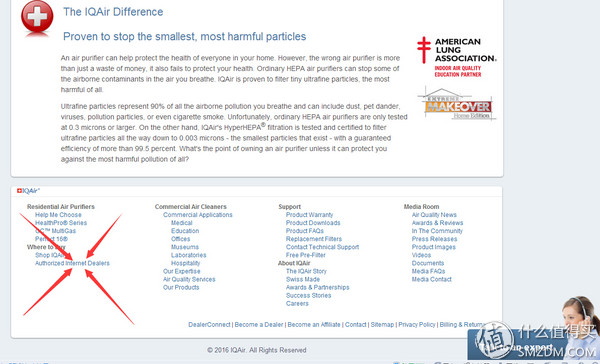This screenshot has height=364, width=600.
Task: Open Help Me Choose link
Action: tap(58, 215)
